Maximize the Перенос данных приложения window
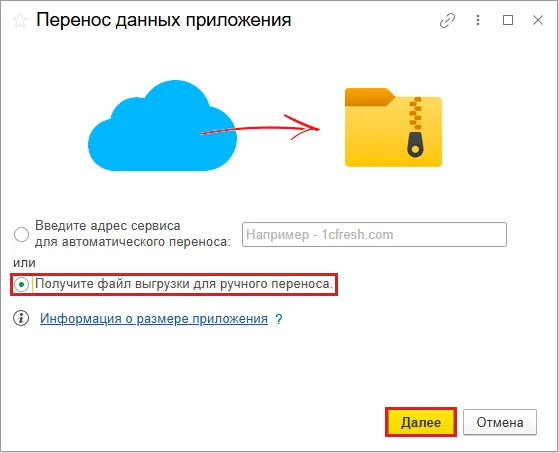This screenshot has width=559, height=453. pos(508,20)
